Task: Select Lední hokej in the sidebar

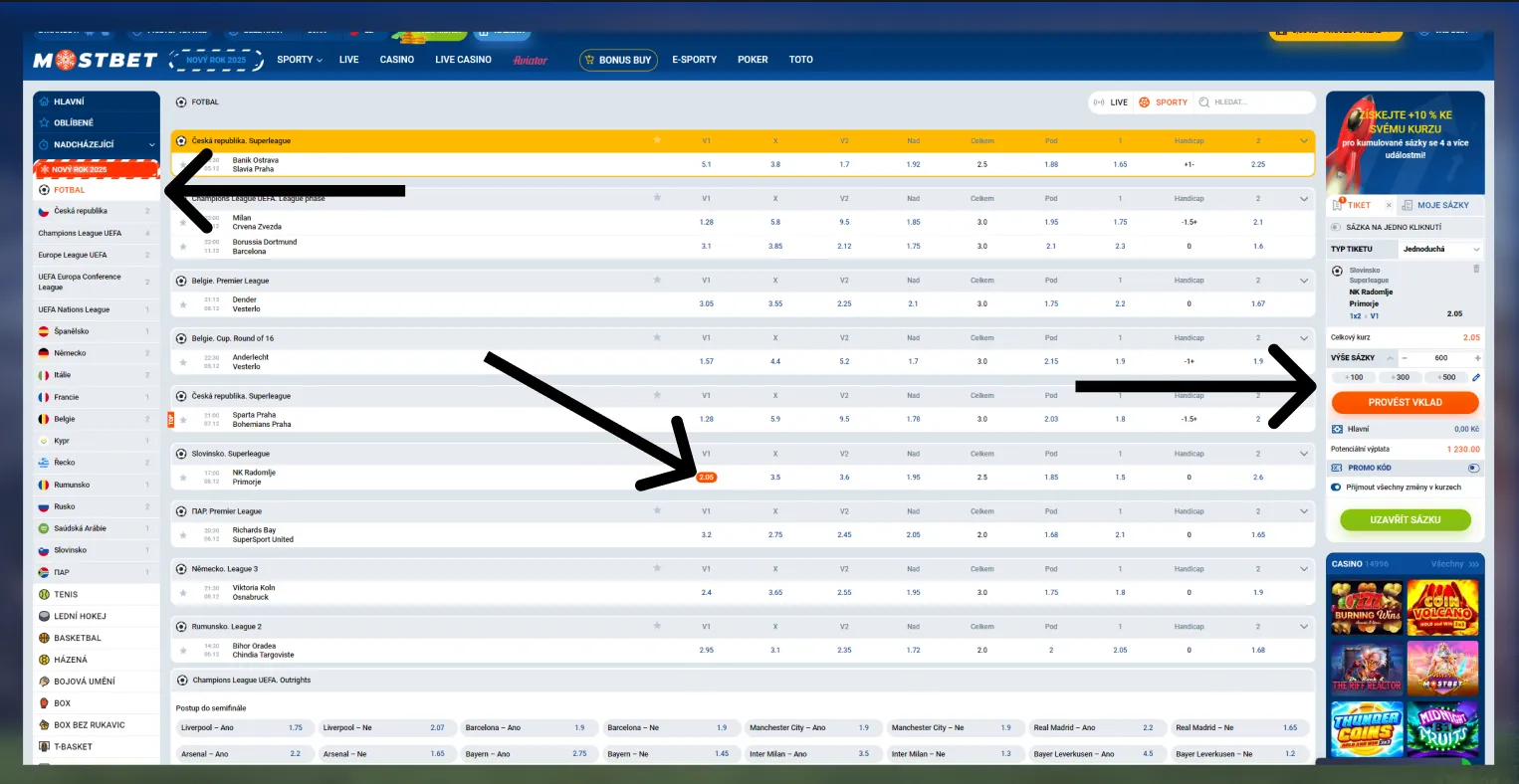Action: coord(97,616)
